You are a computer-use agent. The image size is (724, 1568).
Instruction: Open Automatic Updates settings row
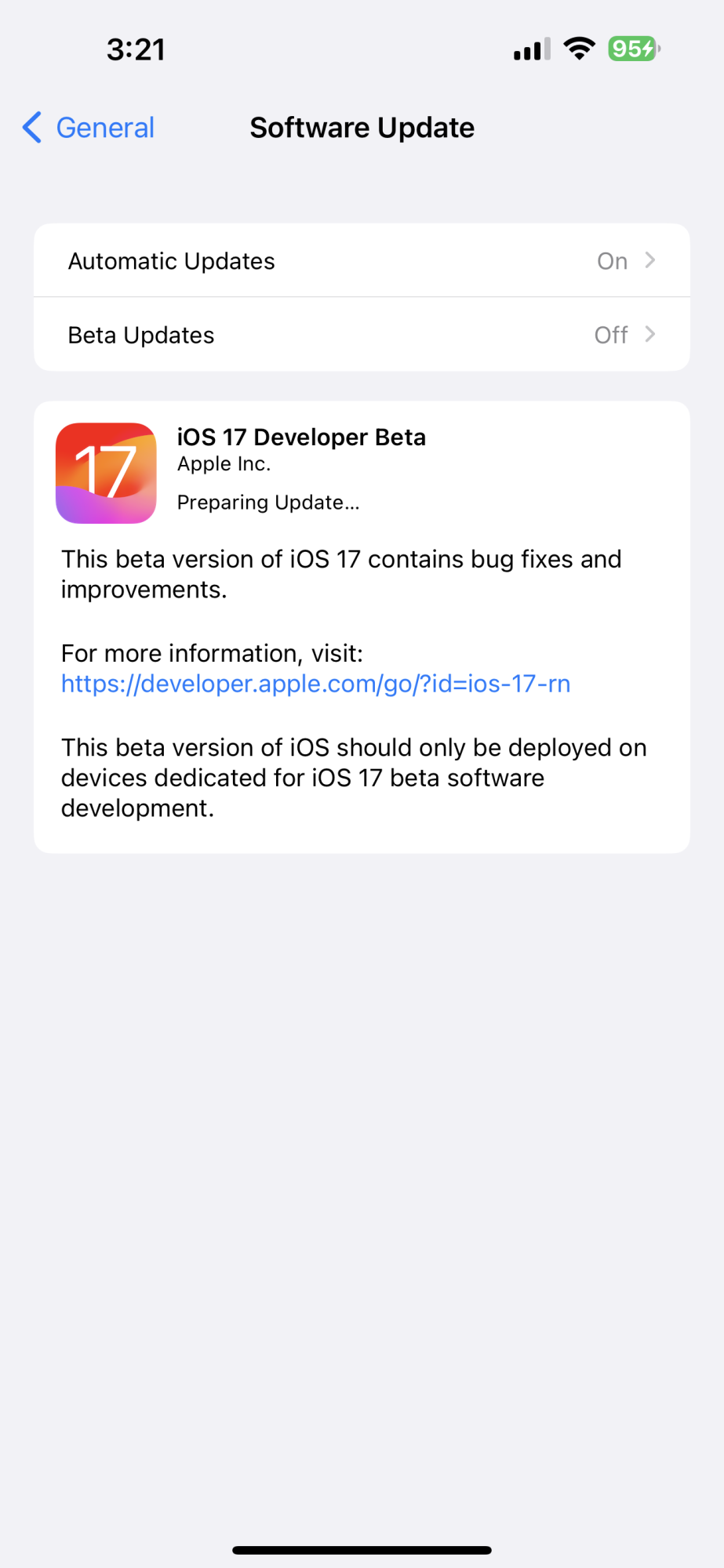pos(362,260)
